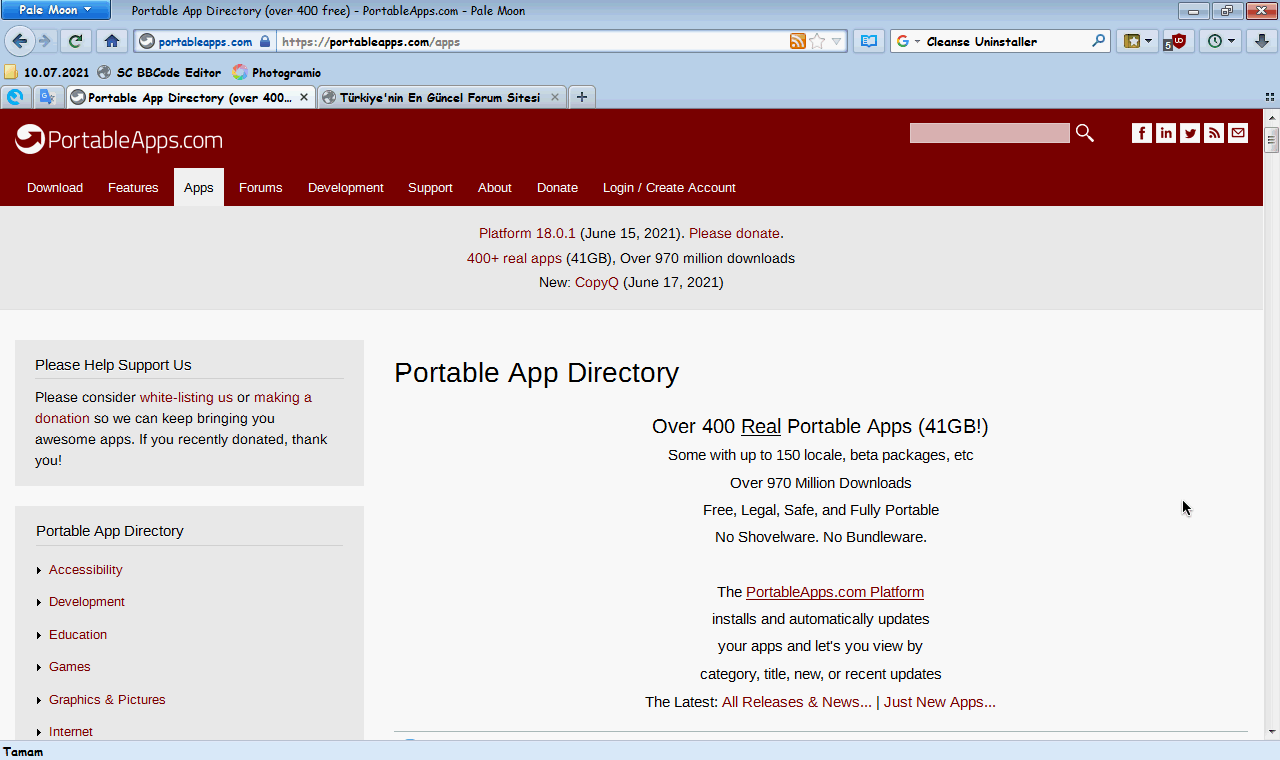The height and width of the screenshot is (760, 1280).
Task: Expand the Accessibility category arrow
Action: (x=39, y=570)
